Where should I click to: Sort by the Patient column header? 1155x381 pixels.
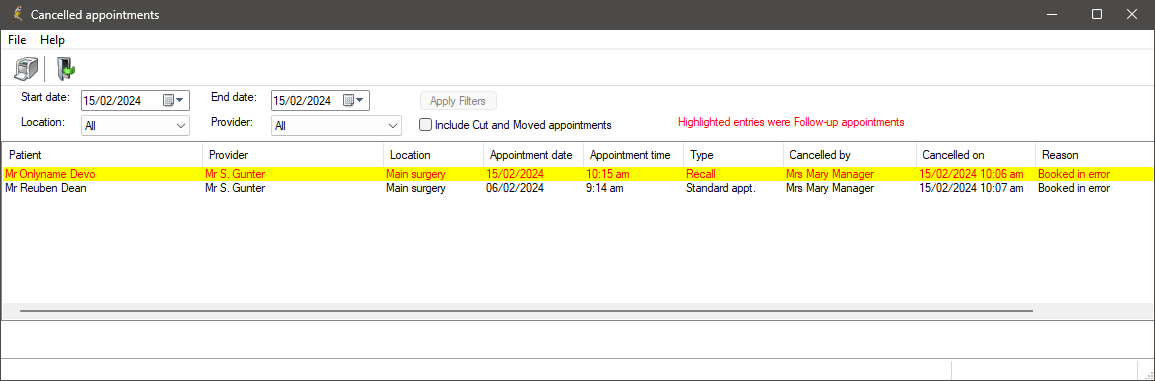coord(102,155)
